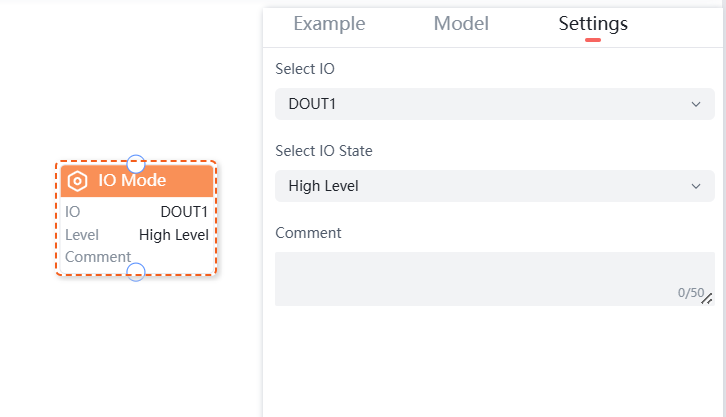Switch to the Model tab
The height and width of the screenshot is (417, 726).
click(x=461, y=24)
